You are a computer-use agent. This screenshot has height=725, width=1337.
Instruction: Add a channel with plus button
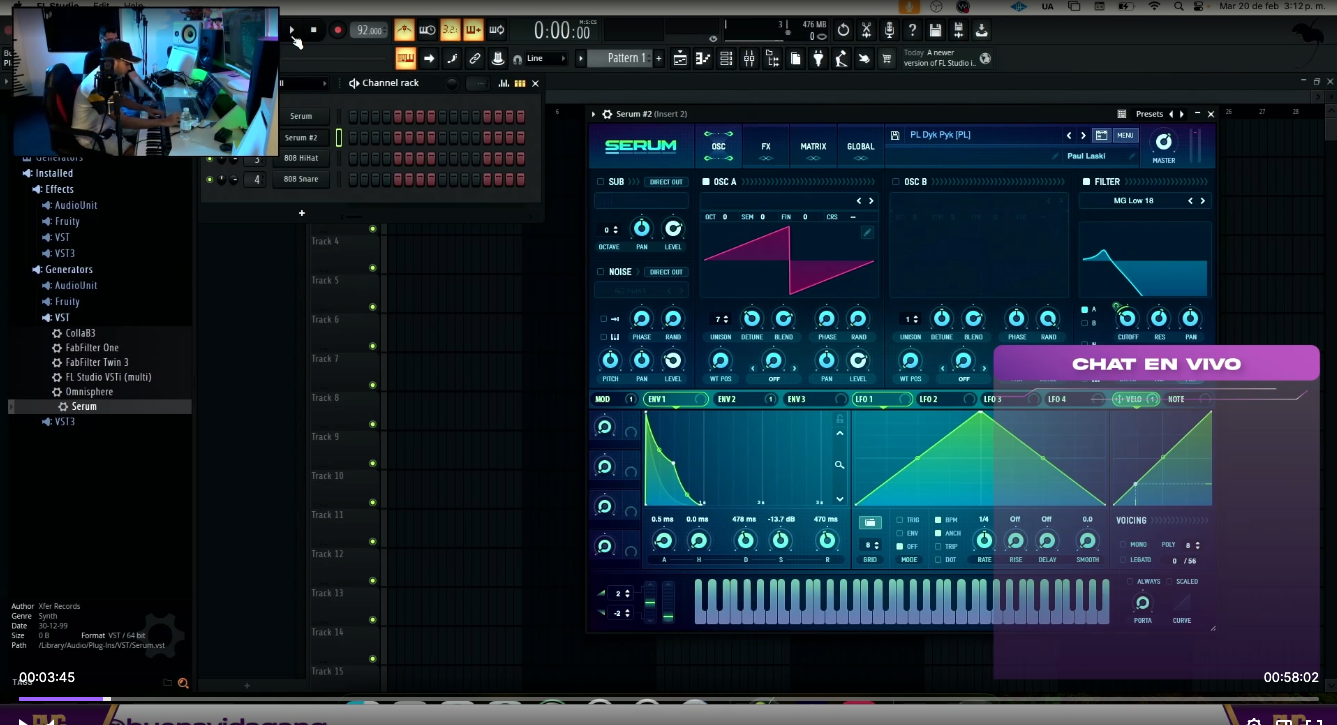click(302, 212)
